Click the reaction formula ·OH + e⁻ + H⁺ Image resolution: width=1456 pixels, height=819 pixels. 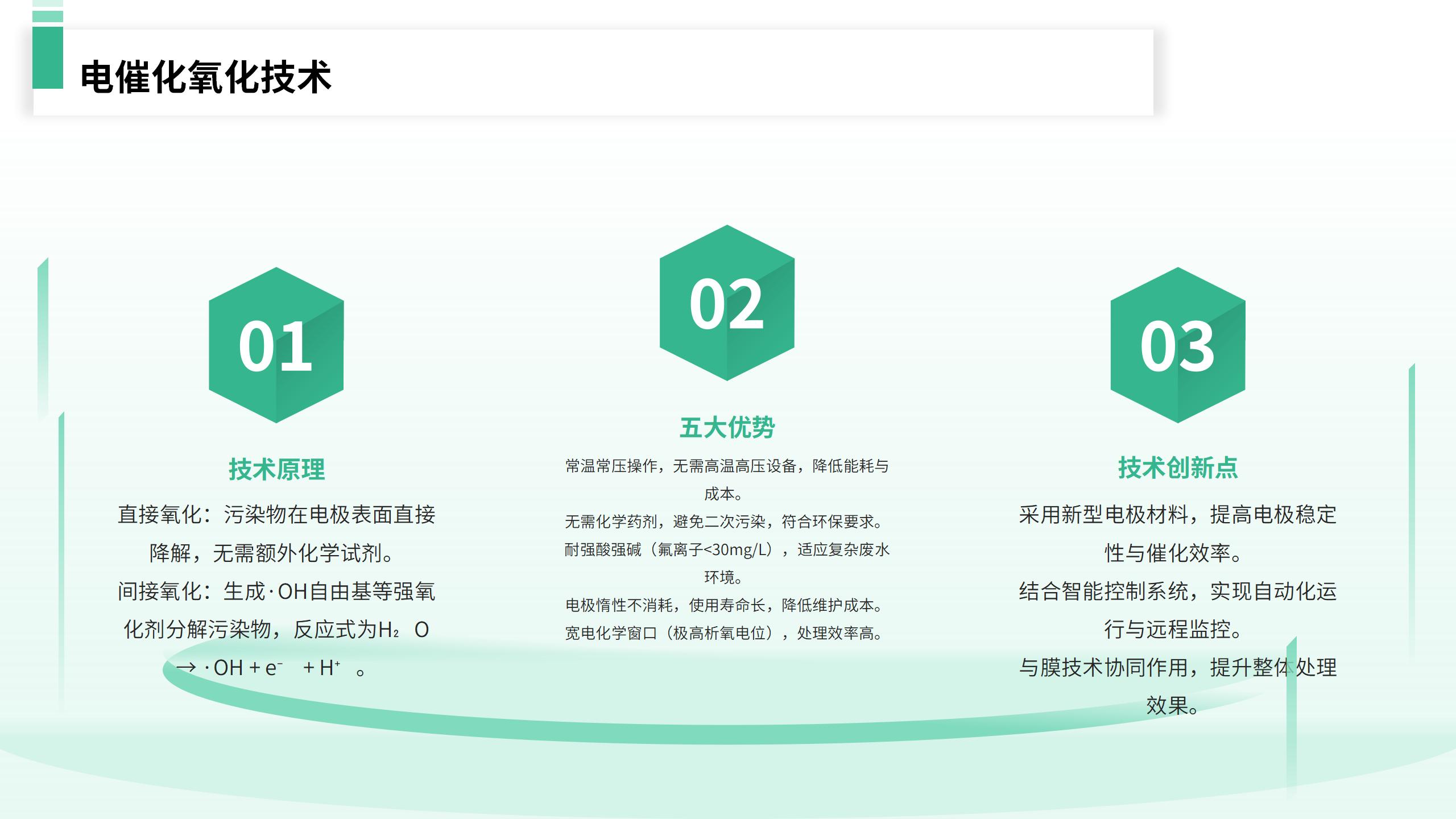click(272, 668)
